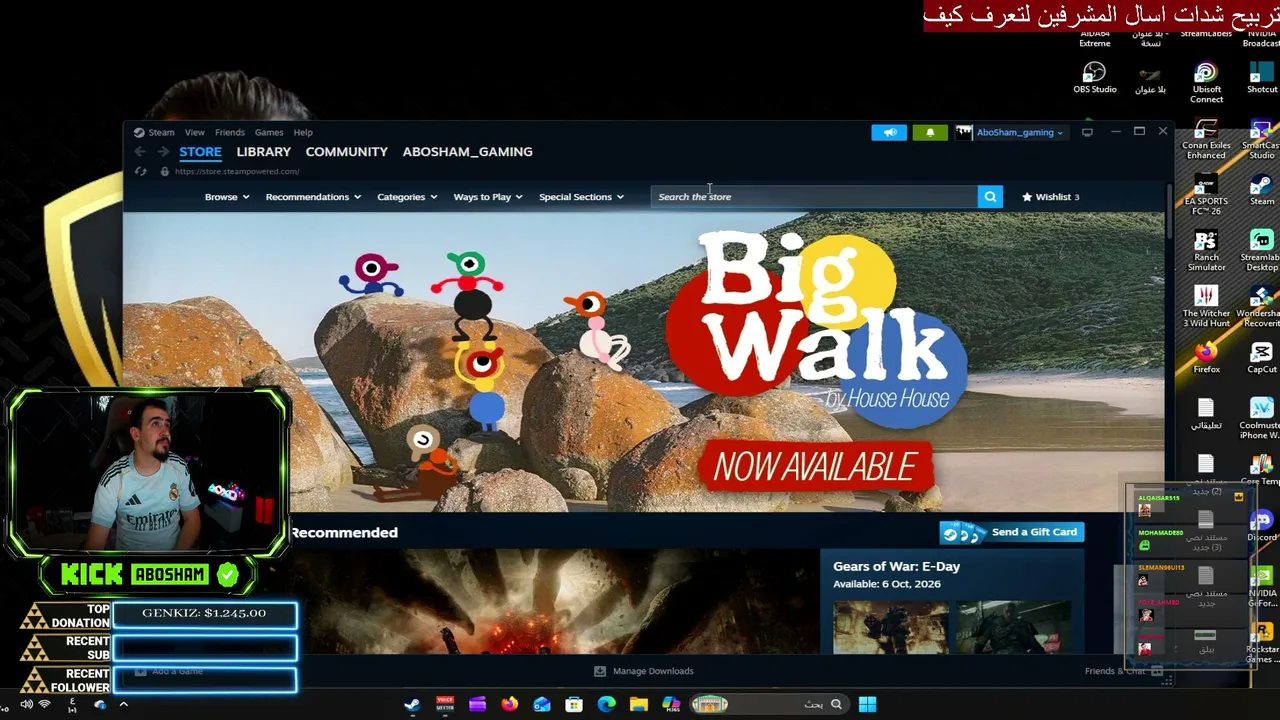The width and height of the screenshot is (1280, 720).
Task: Open Manage Downloads in Steam
Action: point(643,671)
